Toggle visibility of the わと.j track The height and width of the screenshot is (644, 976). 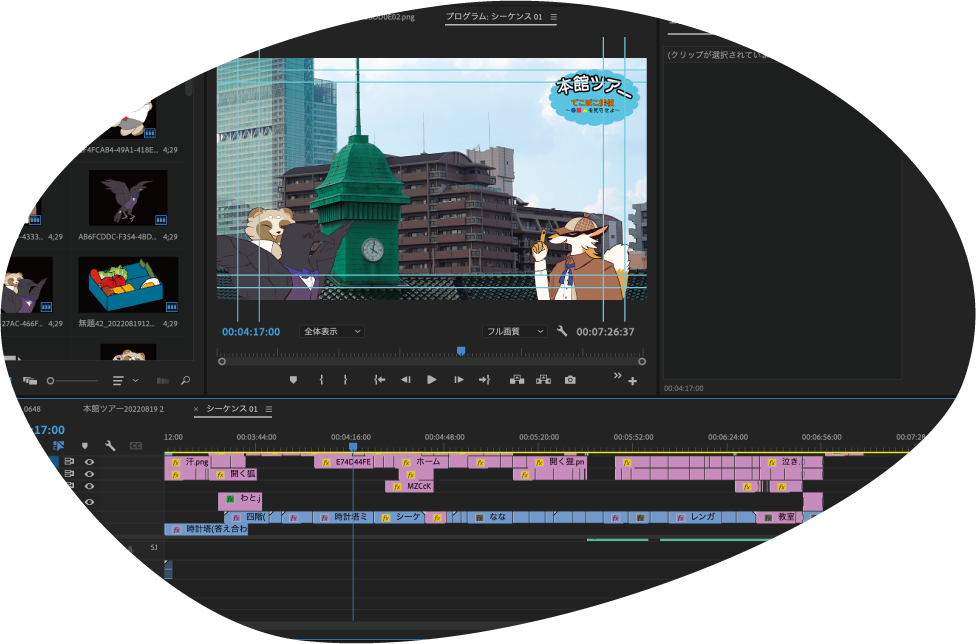coord(90,502)
